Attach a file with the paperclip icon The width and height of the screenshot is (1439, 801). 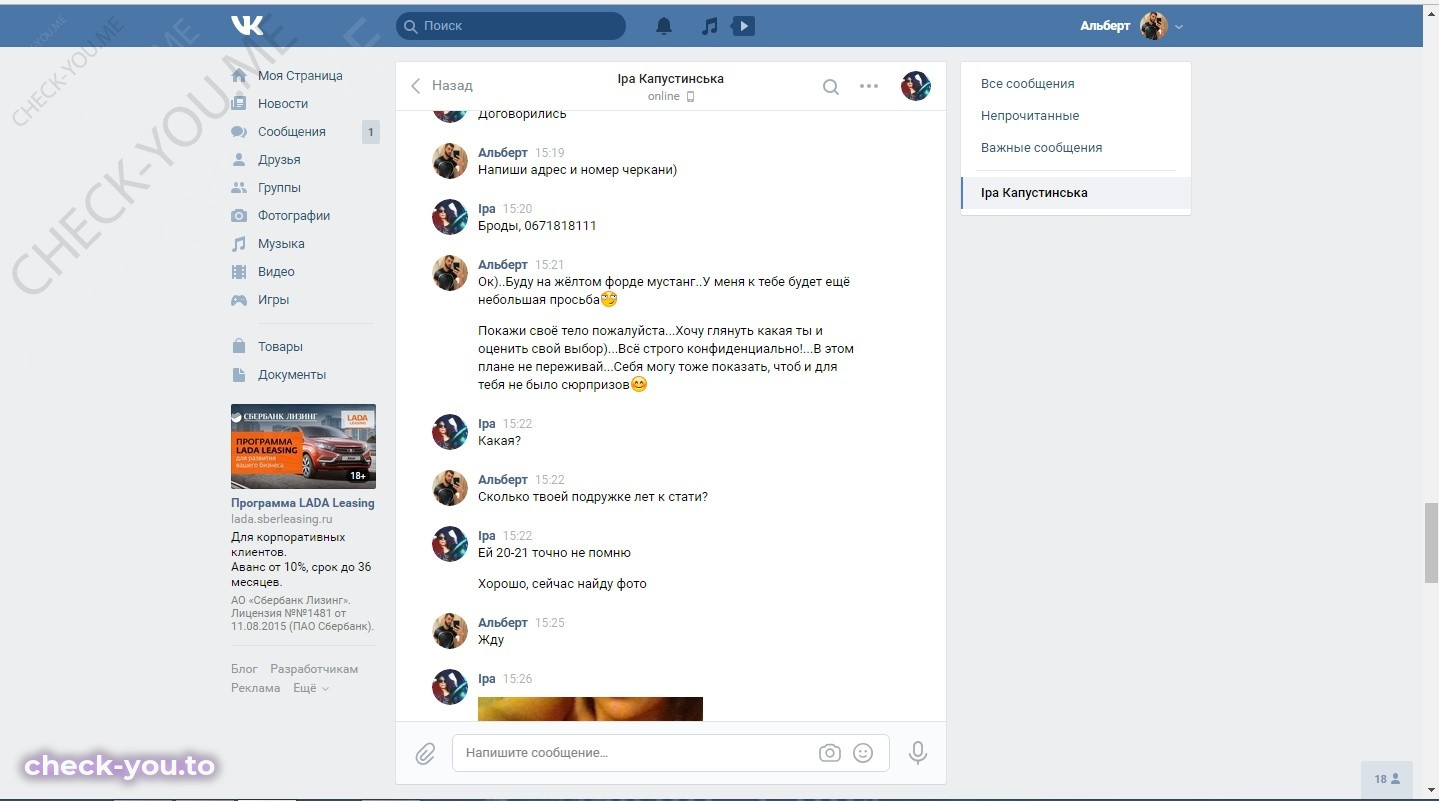tap(426, 753)
